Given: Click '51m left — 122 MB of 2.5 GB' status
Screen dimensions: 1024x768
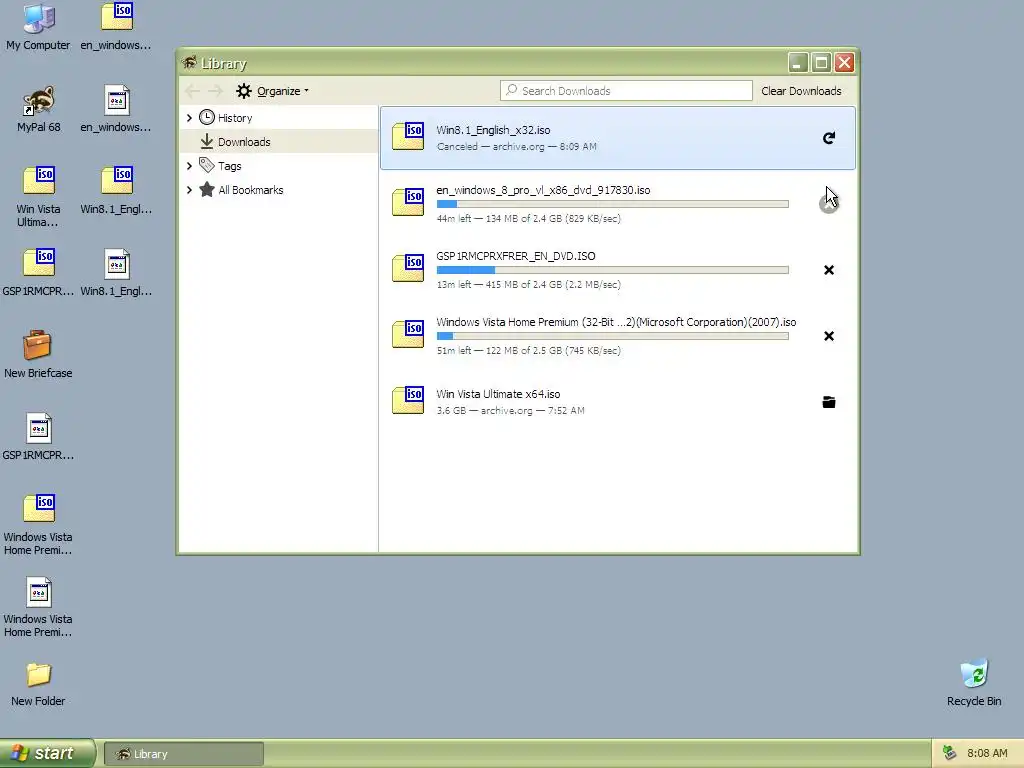Looking at the screenshot, I should (x=528, y=351).
